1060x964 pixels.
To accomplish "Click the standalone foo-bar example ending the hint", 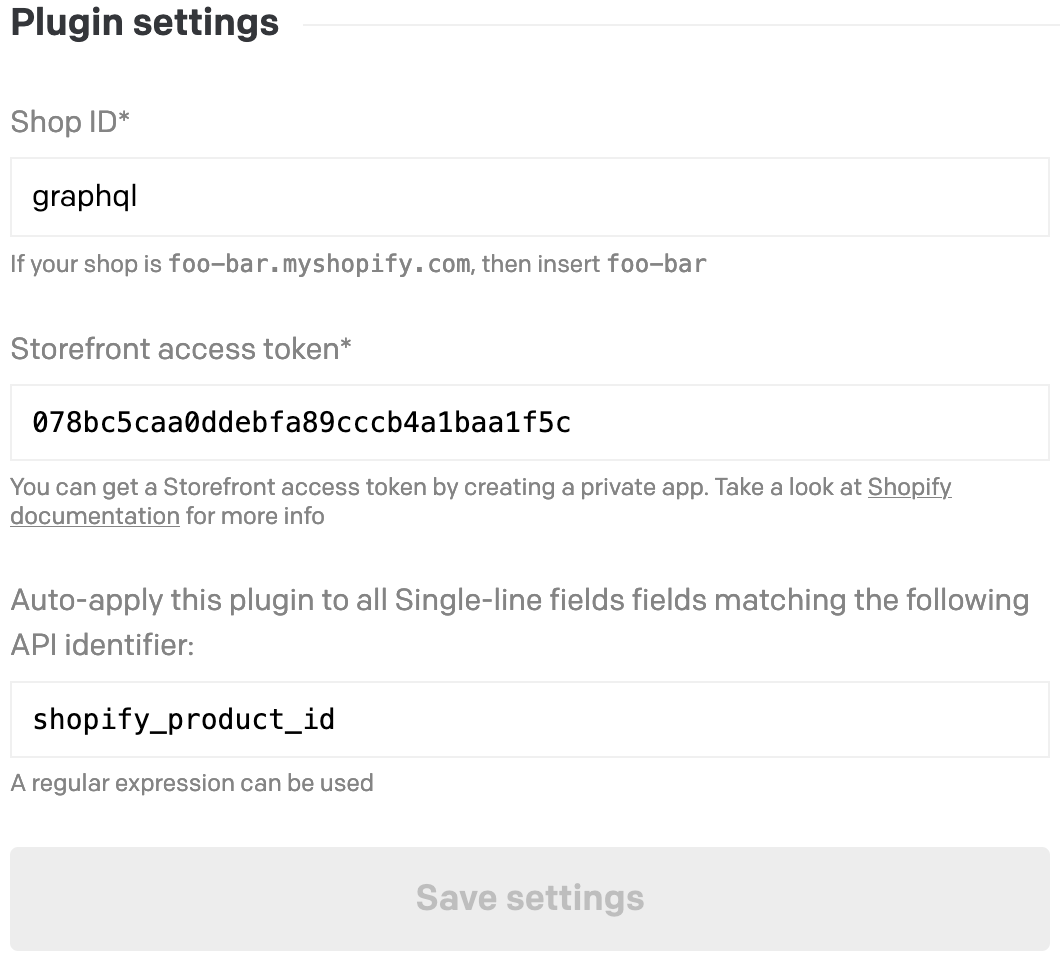I will tap(657, 265).
